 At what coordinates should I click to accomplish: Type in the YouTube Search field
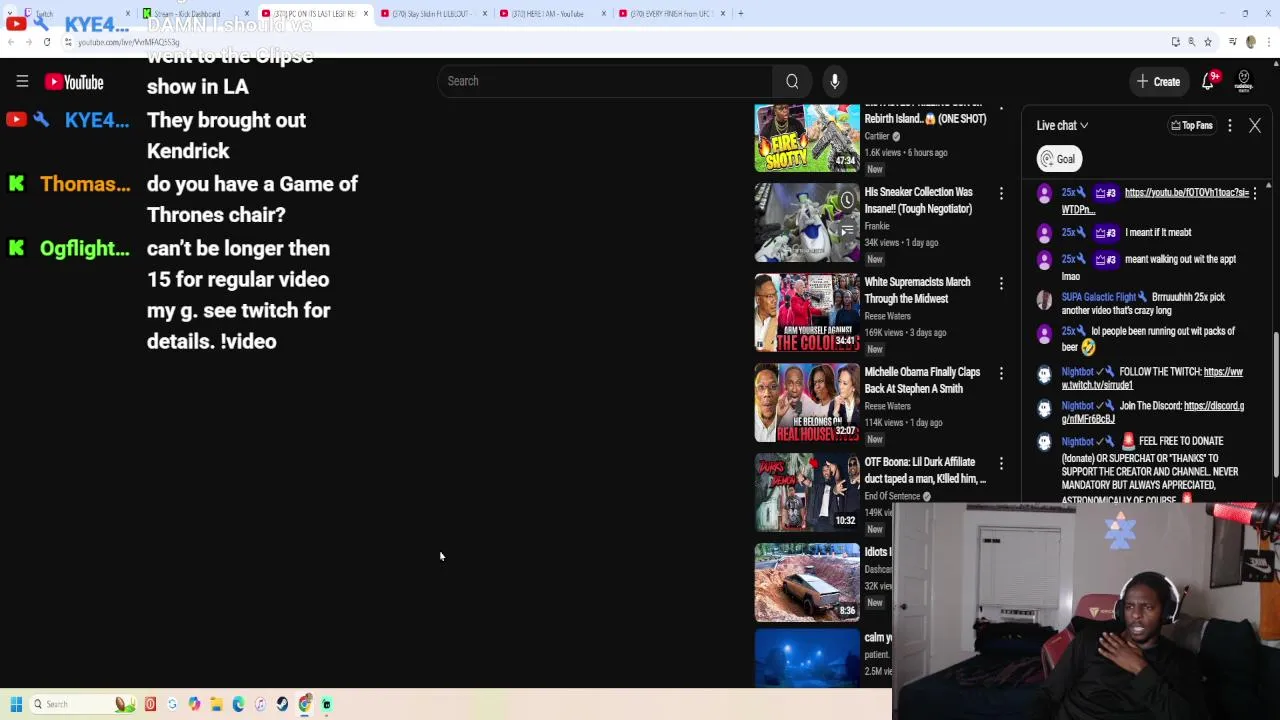click(605, 81)
